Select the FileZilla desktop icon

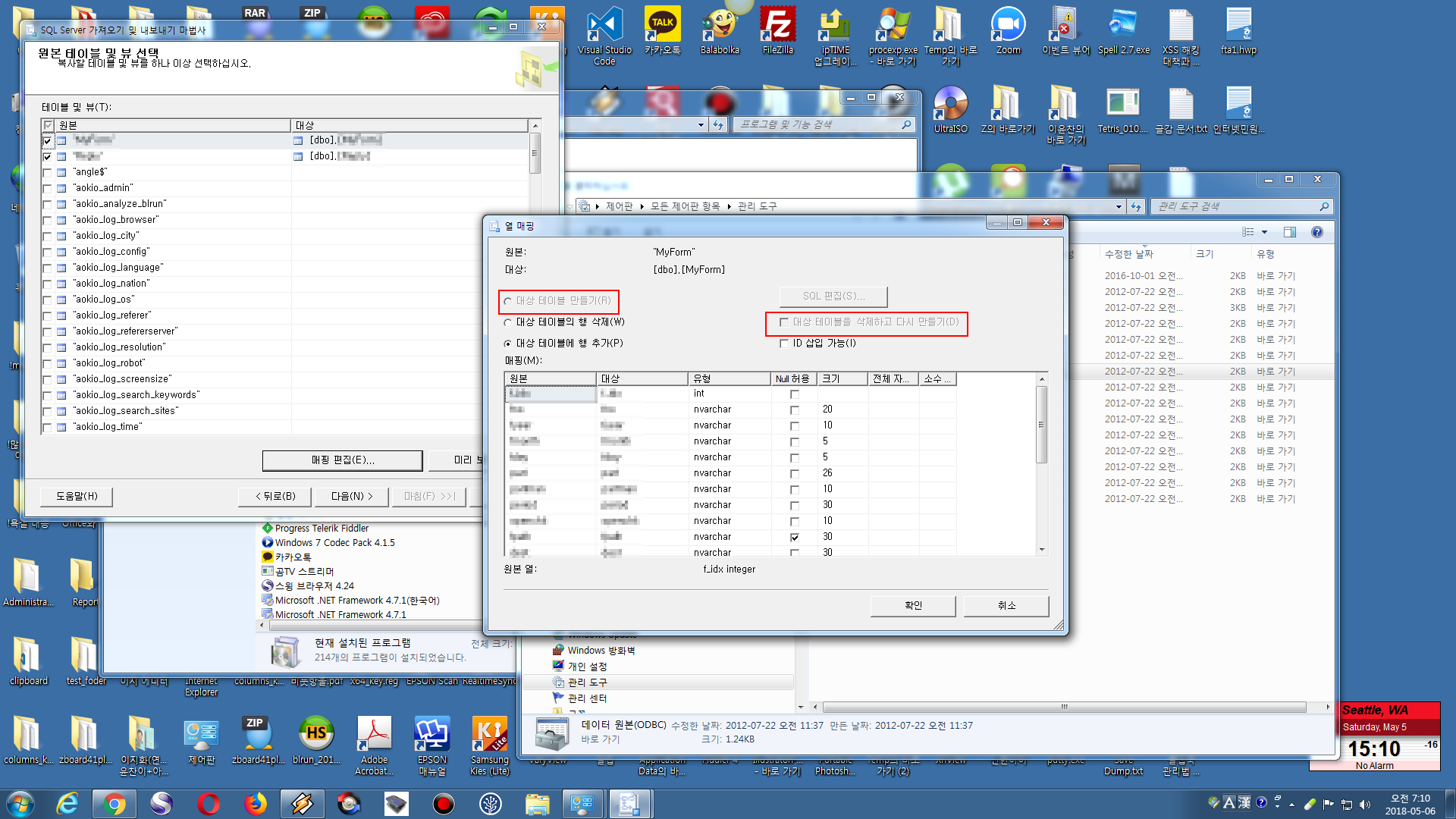[778, 31]
